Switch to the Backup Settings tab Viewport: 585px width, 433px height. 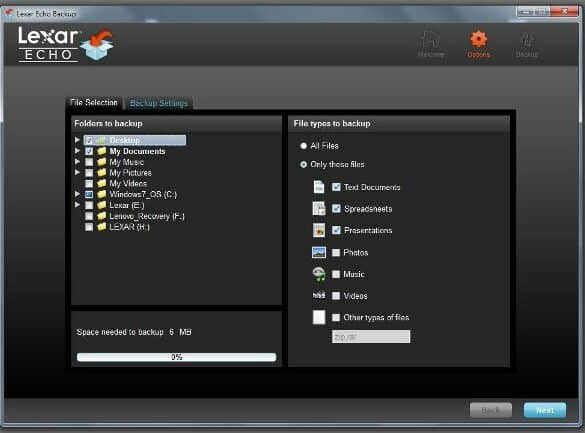(x=159, y=103)
